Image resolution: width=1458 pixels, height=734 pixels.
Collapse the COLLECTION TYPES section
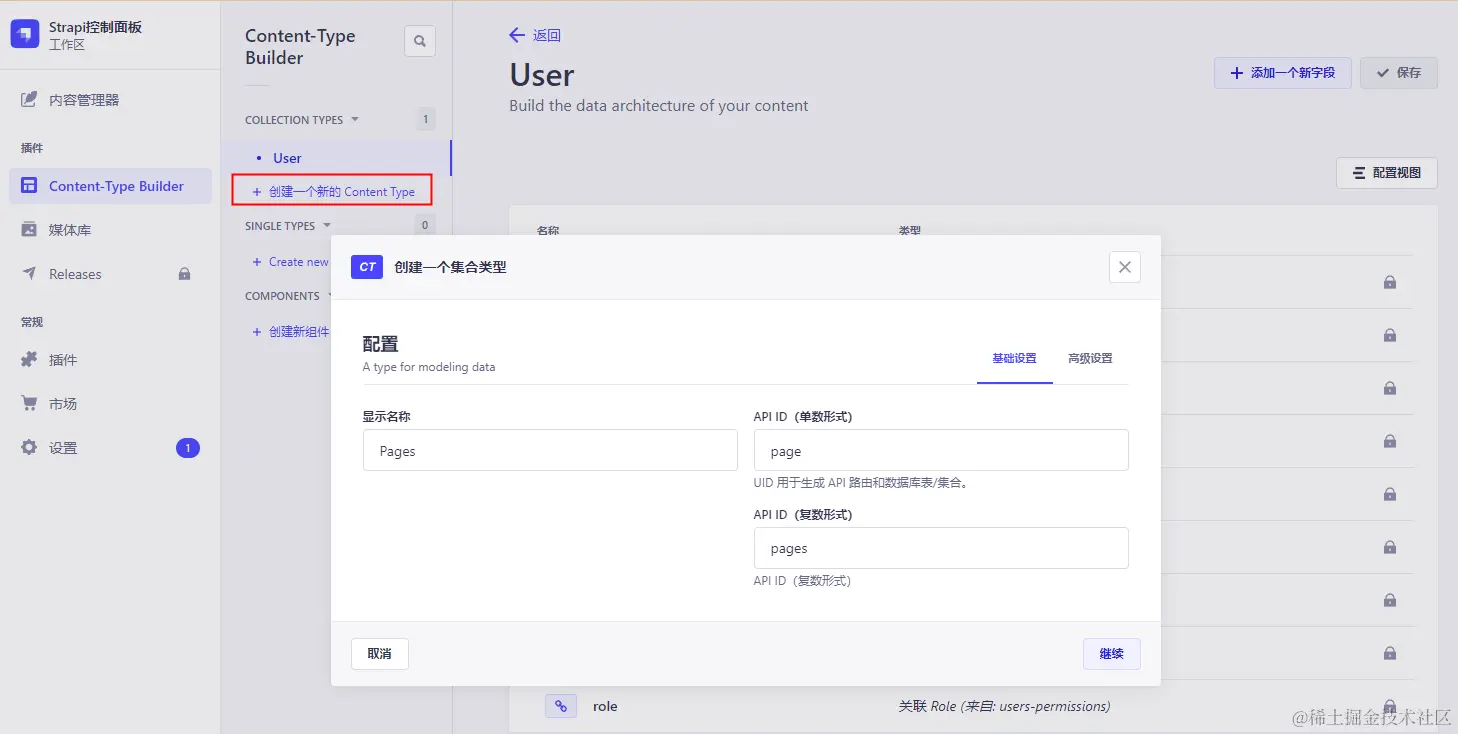[x=302, y=120]
